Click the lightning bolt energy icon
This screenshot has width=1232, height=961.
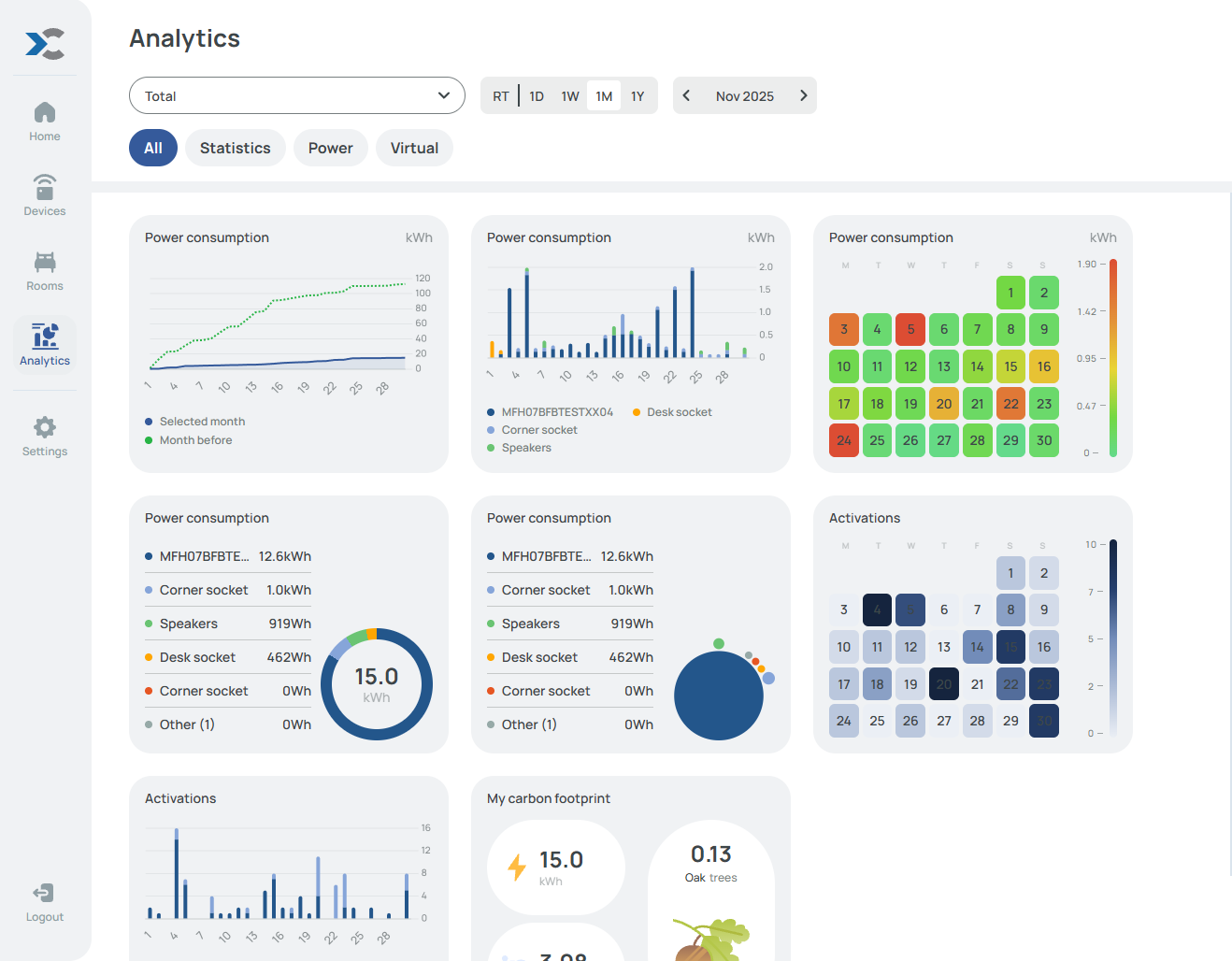pyautogui.click(x=517, y=867)
